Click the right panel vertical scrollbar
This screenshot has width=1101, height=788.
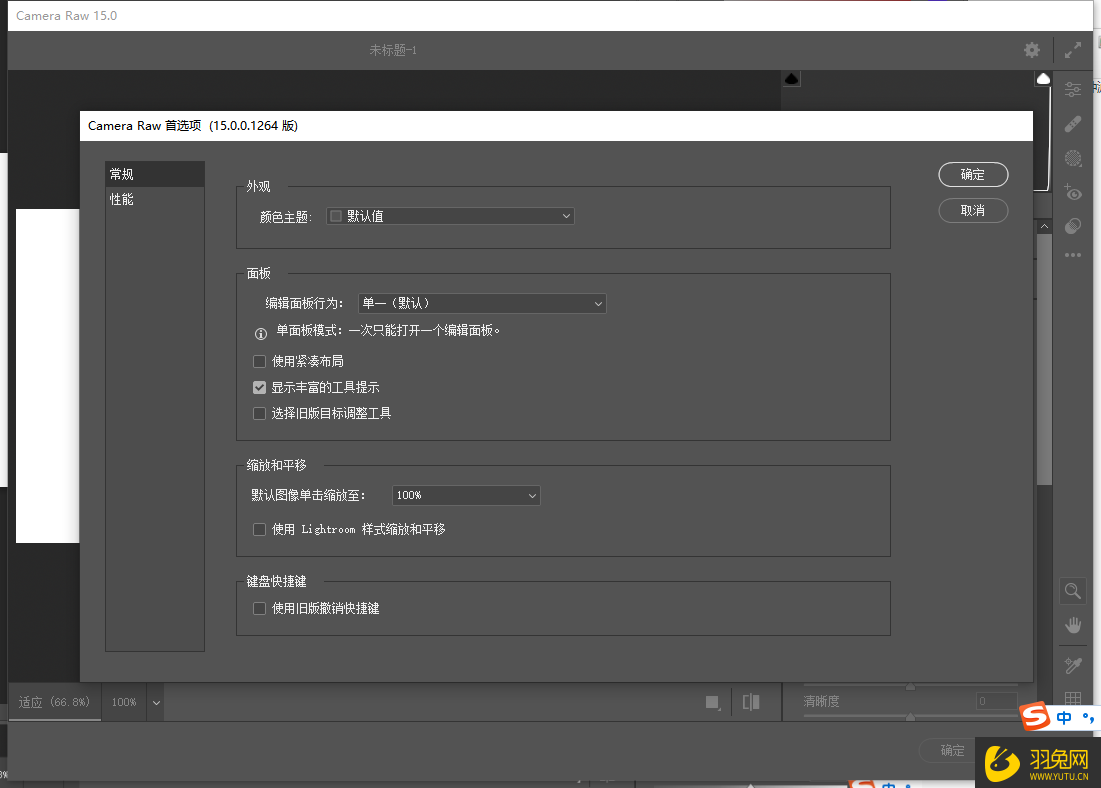(1044, 360)
